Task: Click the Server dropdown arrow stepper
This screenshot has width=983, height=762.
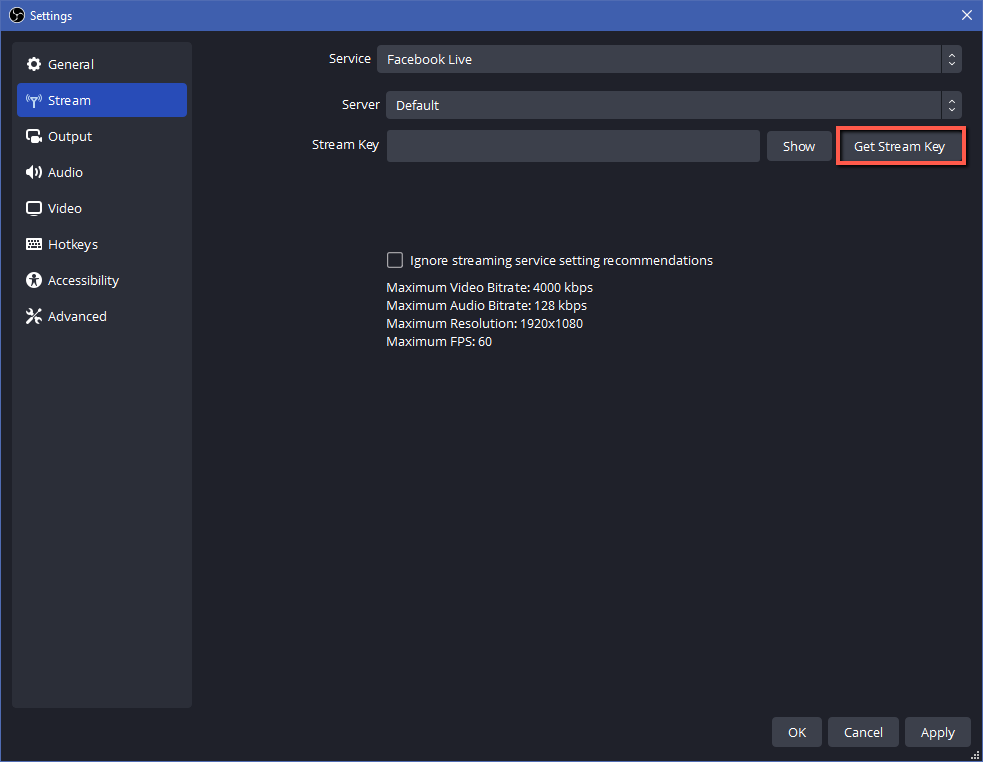Action: pos(952,105)
